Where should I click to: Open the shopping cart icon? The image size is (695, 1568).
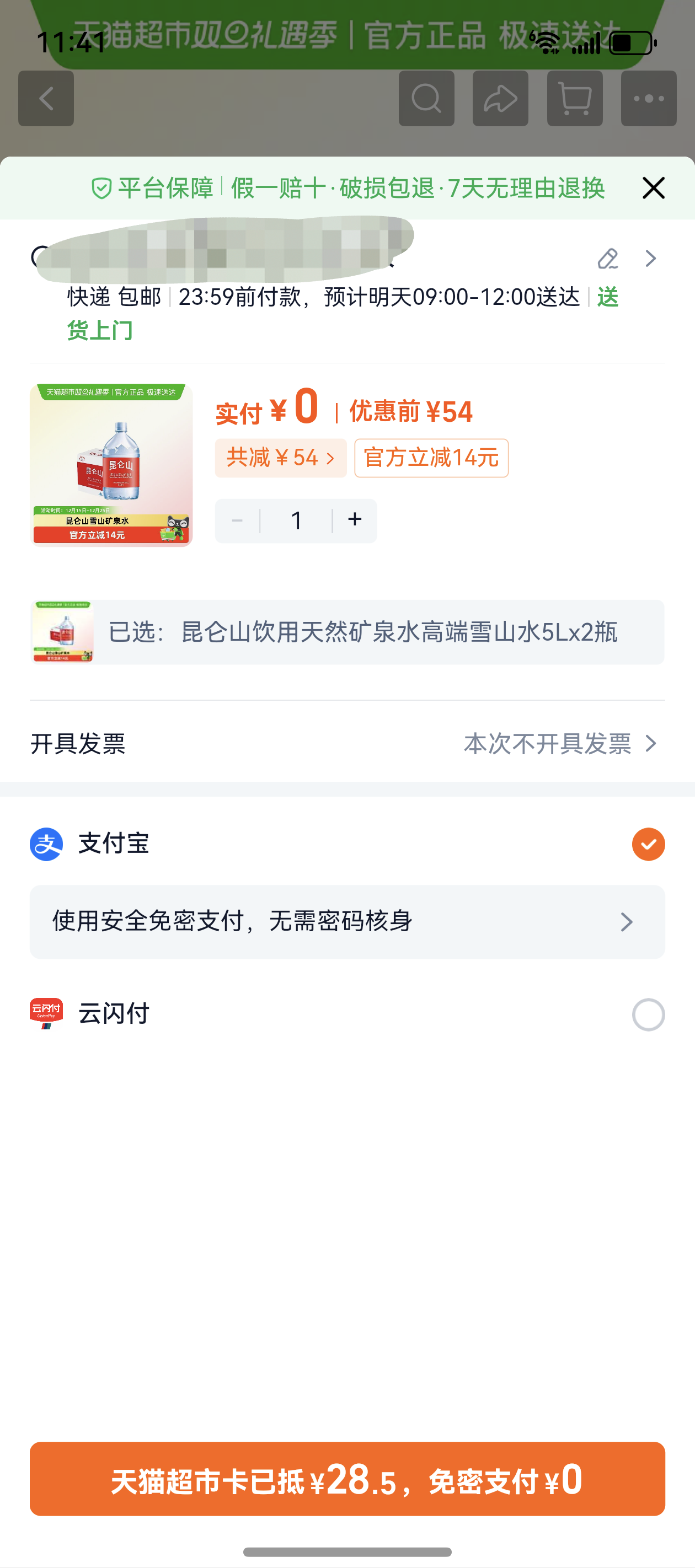tap(574, 99)
